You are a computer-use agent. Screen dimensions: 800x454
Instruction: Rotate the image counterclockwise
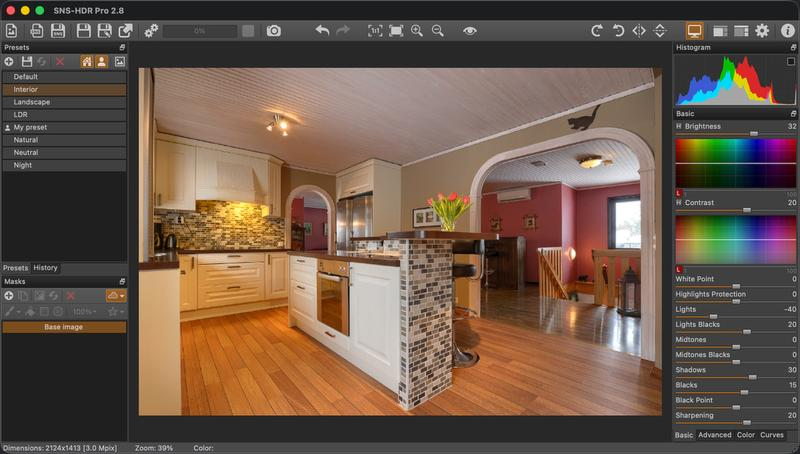[618, 31]
